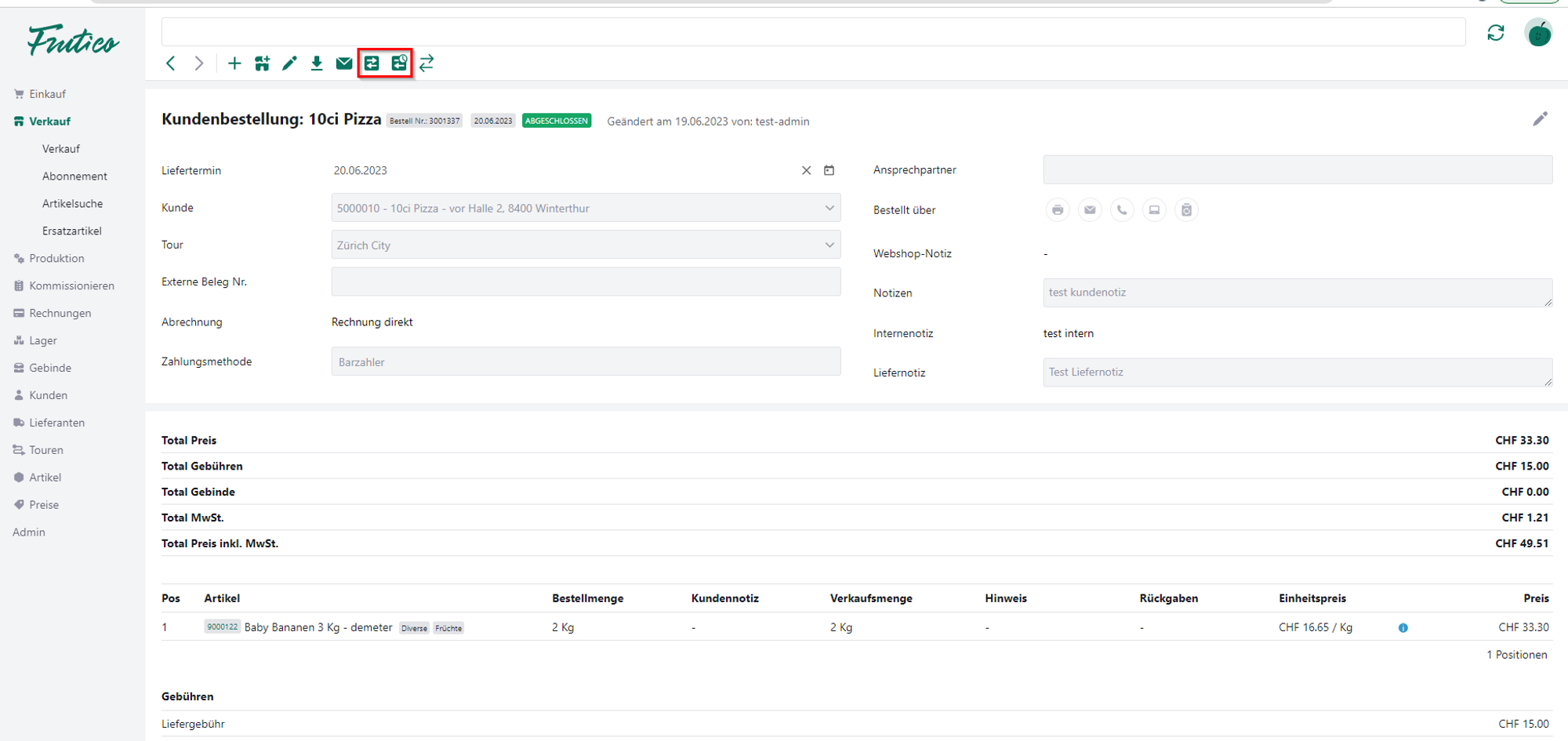Click the blue info icon beside unit price
This screenshot has width=1568, height=741.
1403,628
